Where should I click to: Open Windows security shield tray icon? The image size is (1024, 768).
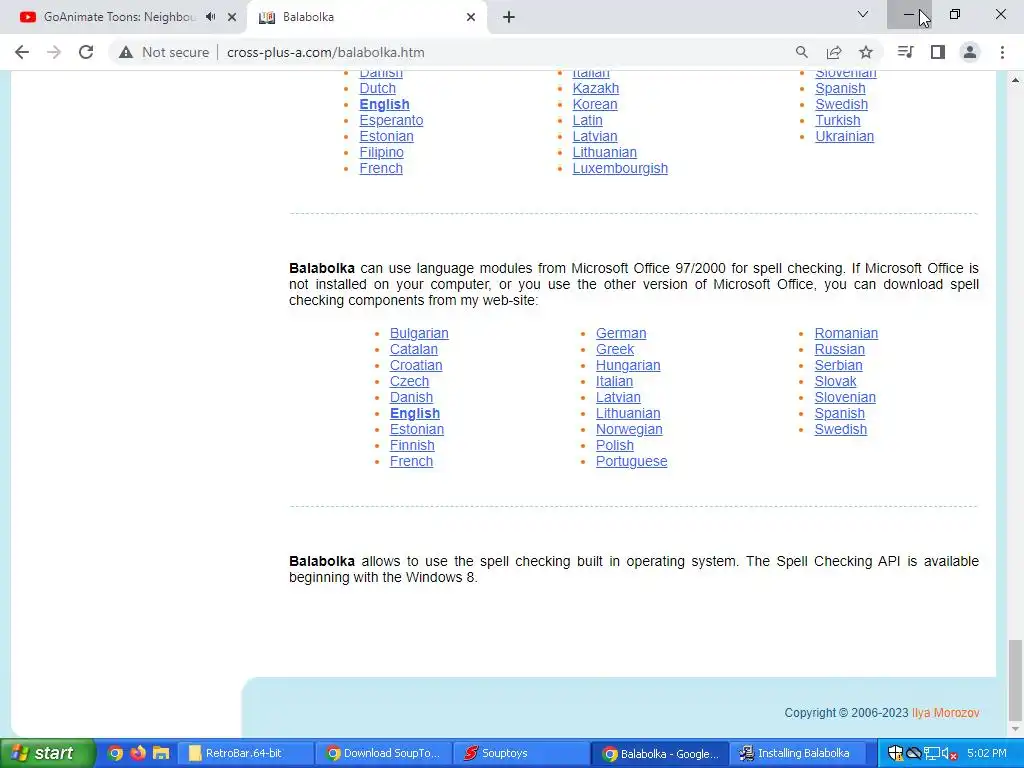[x=895, y=754]
